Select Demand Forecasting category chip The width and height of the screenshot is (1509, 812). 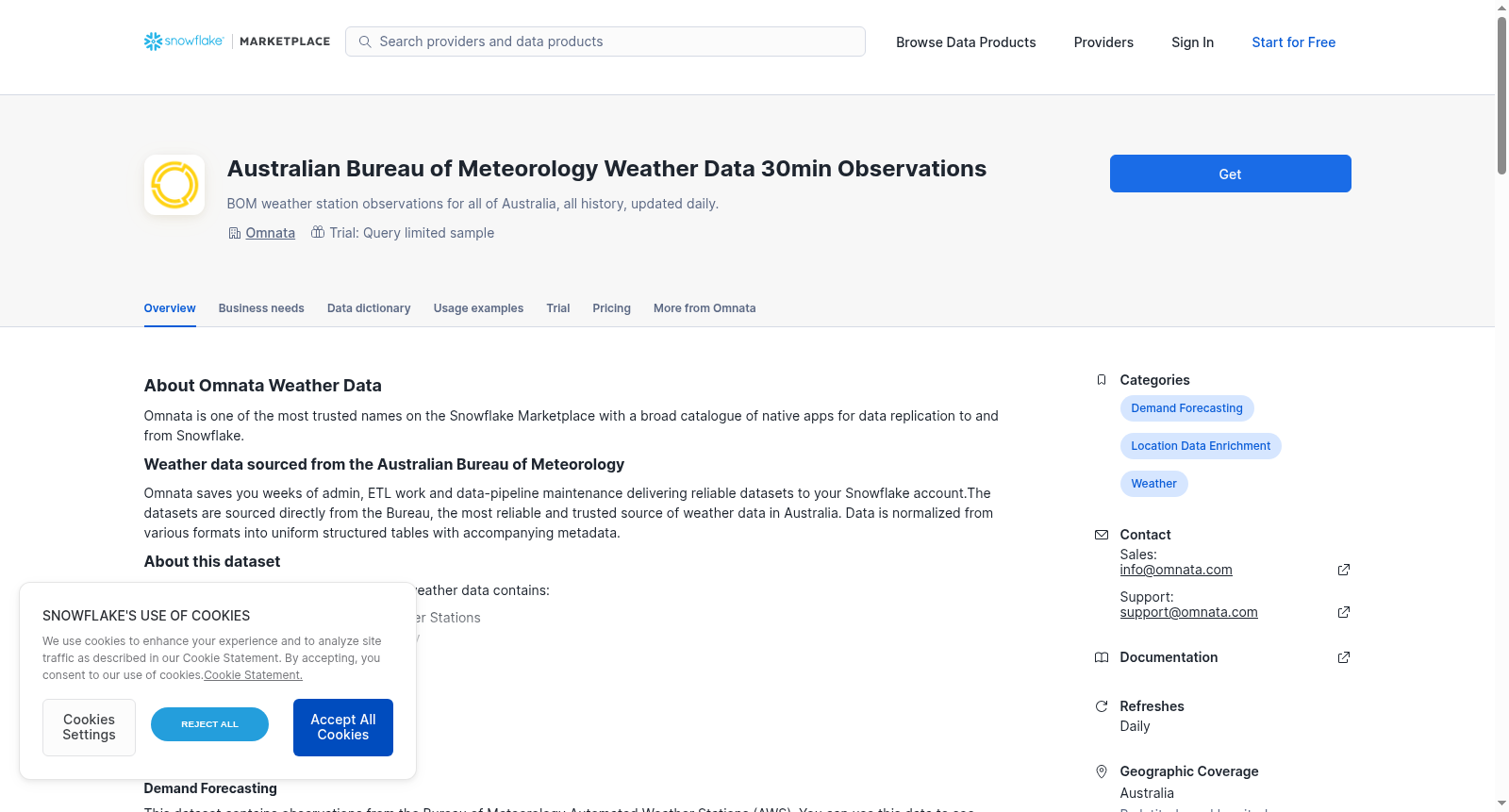pyautogui.click(x=1186, y=408)
